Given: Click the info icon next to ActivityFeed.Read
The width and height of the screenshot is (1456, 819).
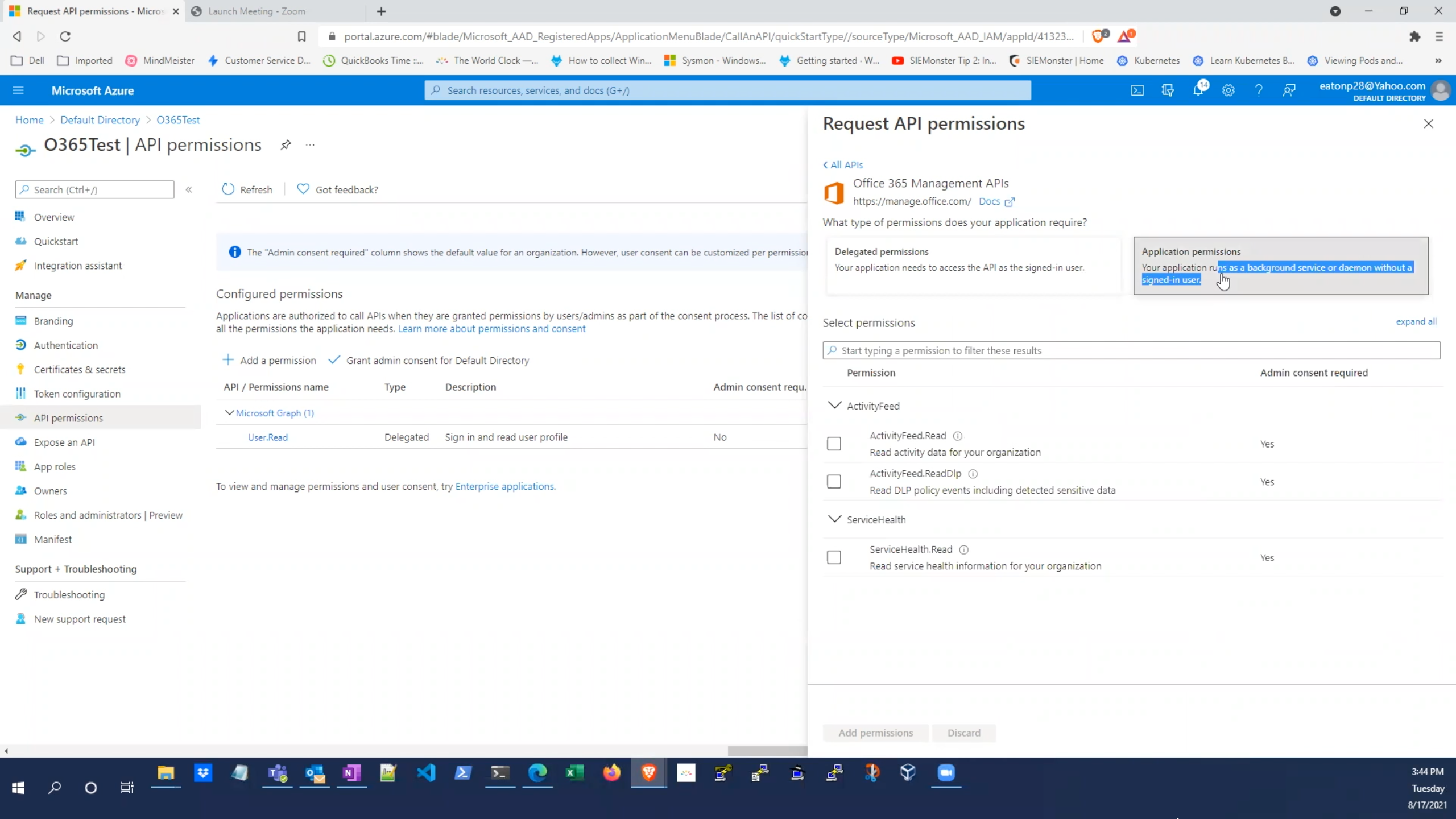Looking at the screenshot, I should [958, 436].
